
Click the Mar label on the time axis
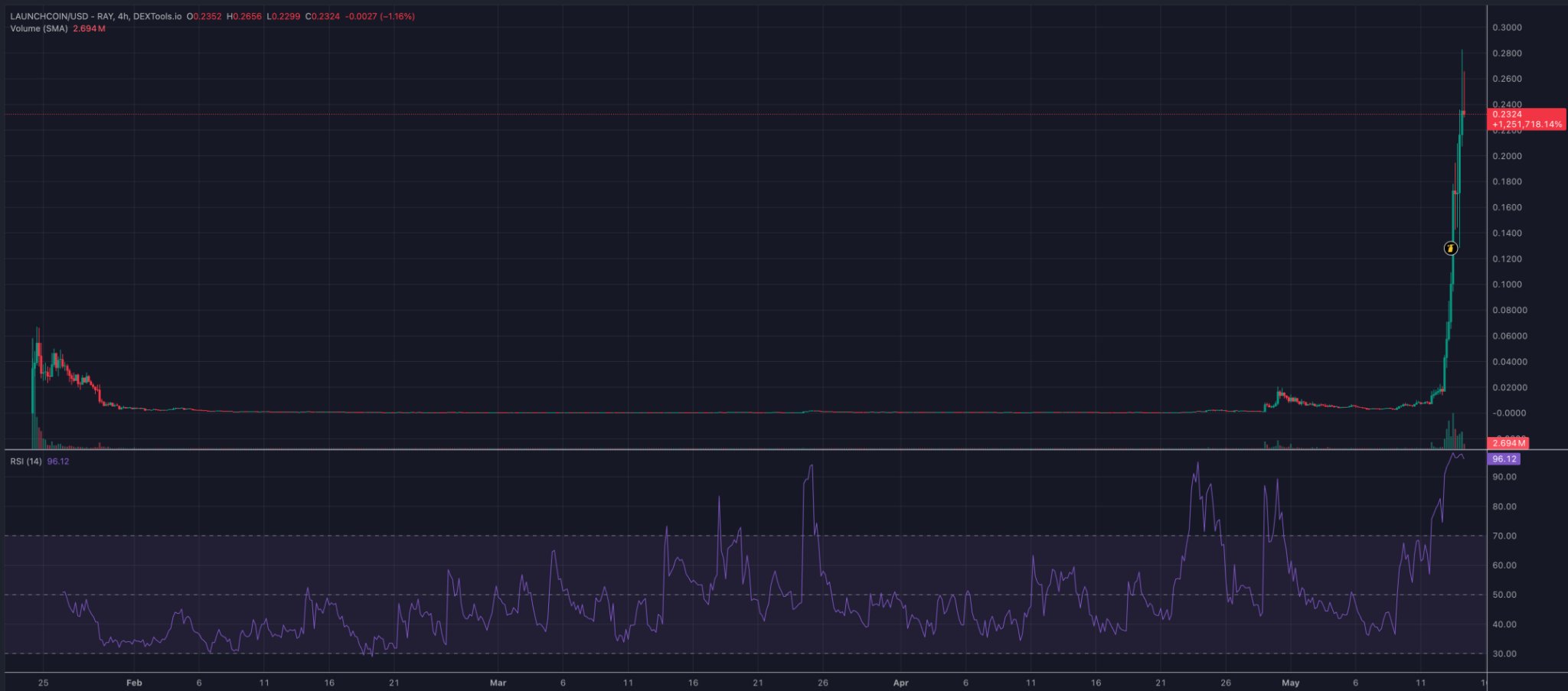pos(498,683)
